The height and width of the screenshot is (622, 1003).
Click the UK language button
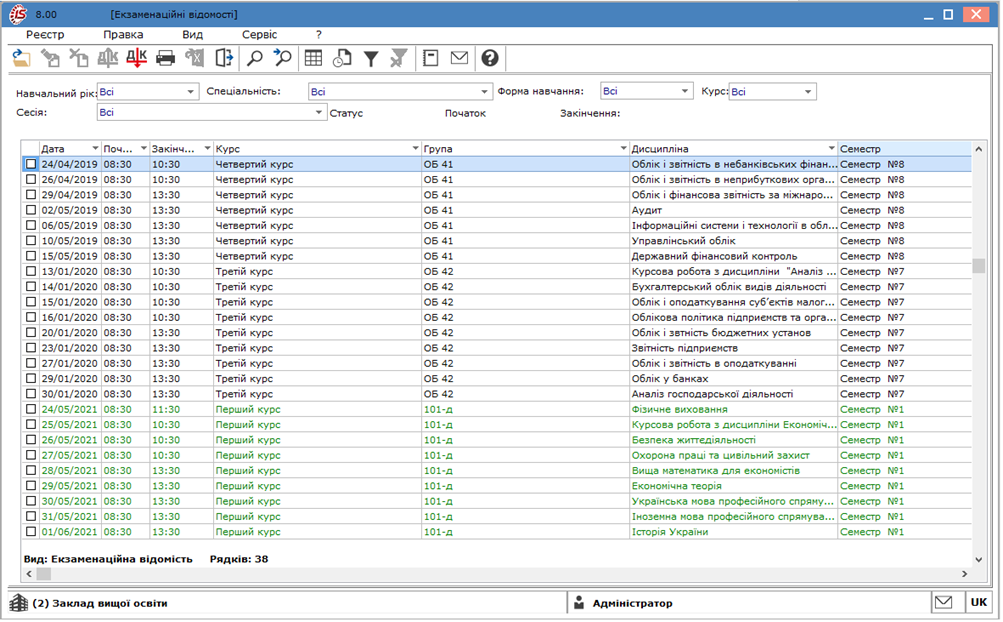(979, 602)
